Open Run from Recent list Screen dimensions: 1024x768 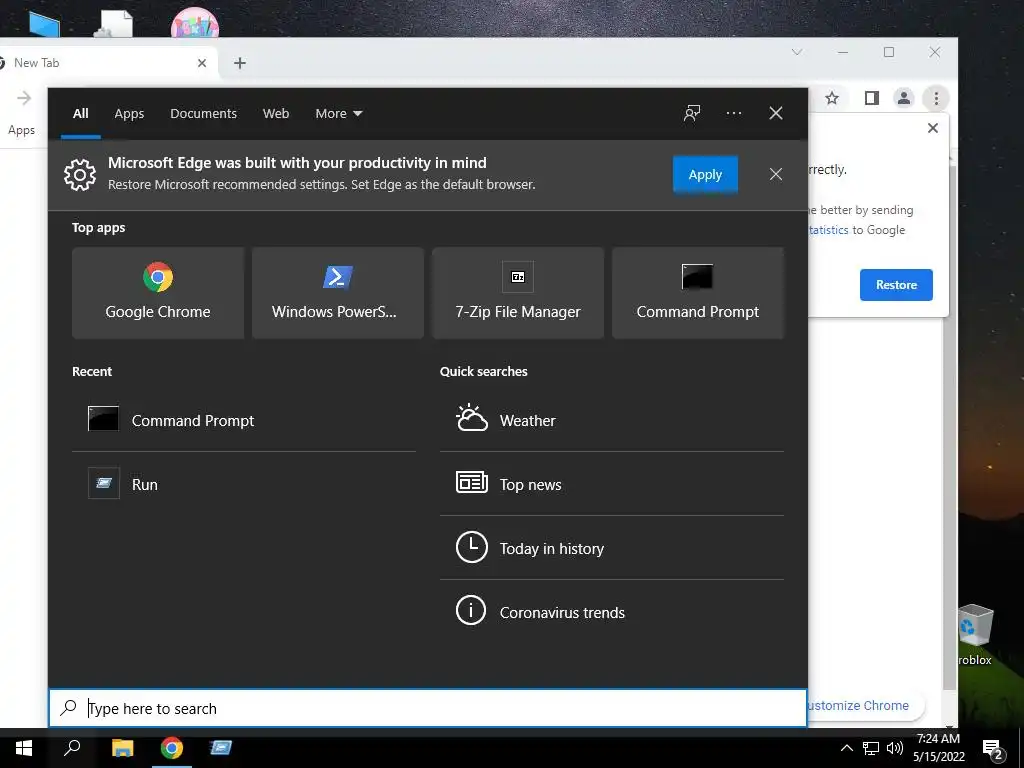244,484
